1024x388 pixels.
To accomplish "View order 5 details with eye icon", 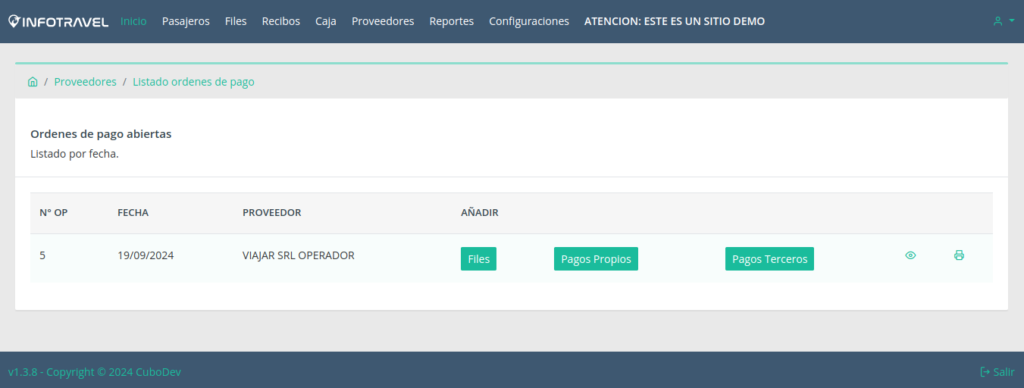I will tap(910, 255).
